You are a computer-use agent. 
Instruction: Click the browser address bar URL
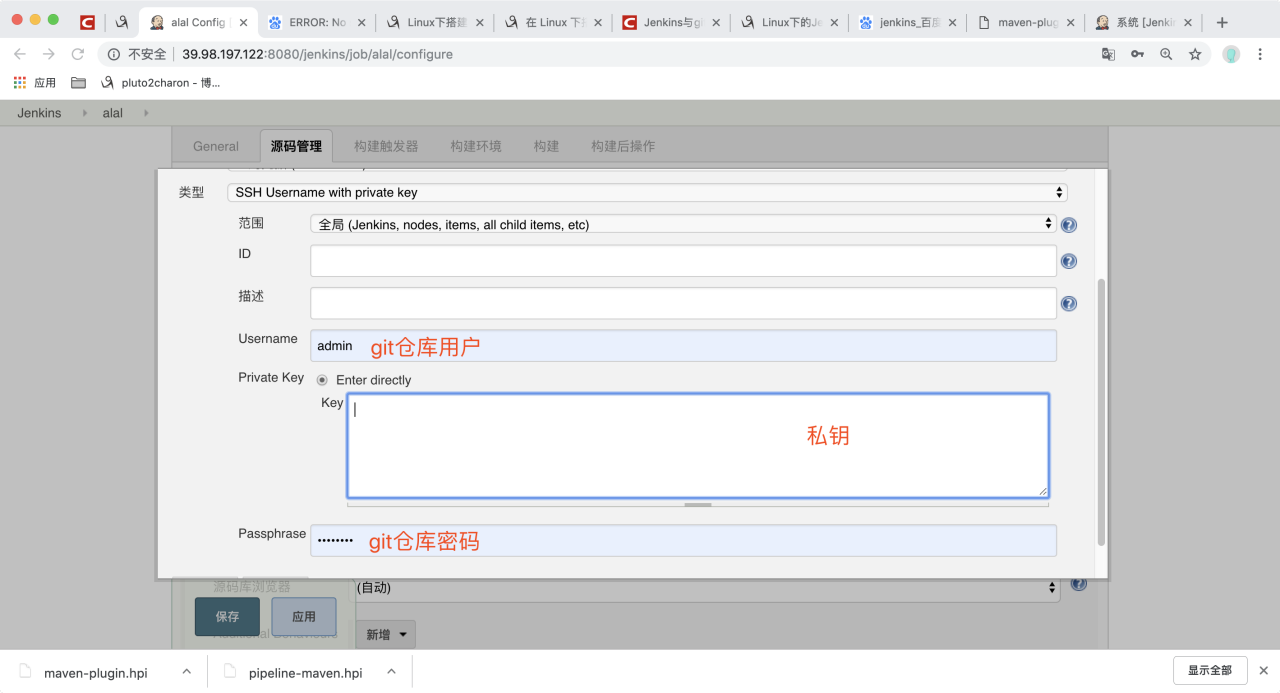click(x=317, y=54)
